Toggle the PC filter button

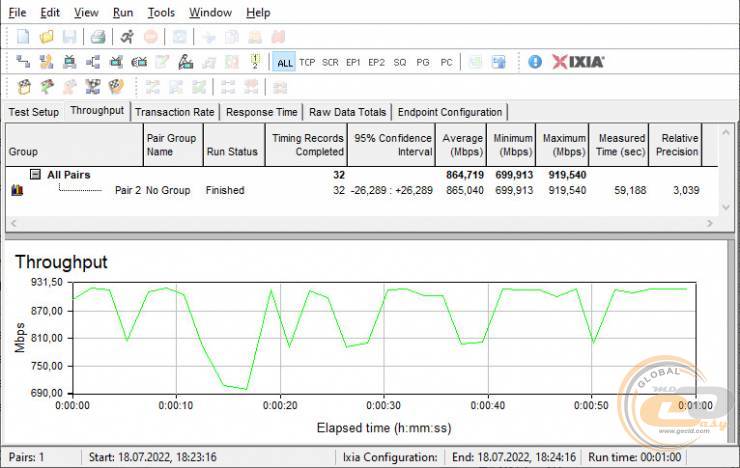[446, 62]
